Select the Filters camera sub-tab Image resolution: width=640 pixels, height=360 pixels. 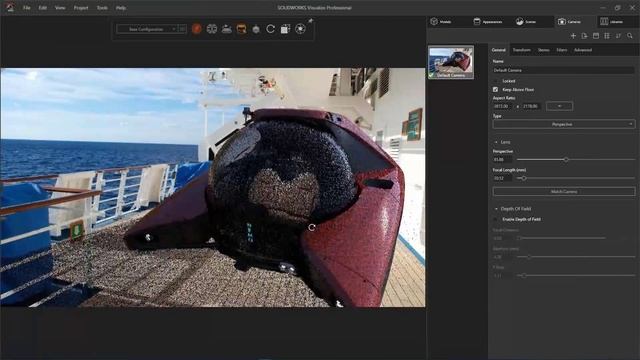562,50
